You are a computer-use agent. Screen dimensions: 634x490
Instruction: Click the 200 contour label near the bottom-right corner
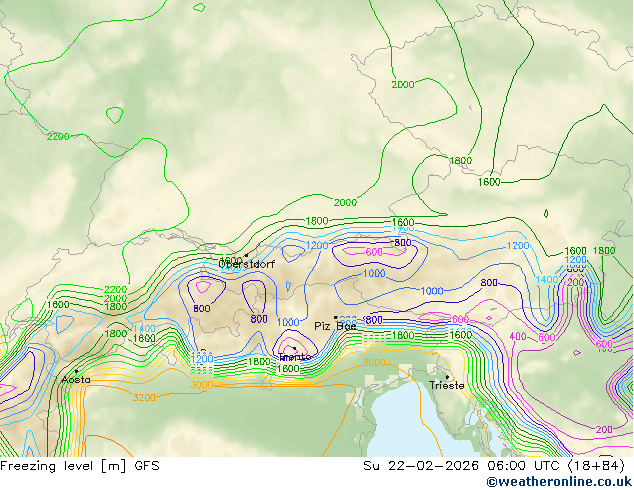coord(604,429)
